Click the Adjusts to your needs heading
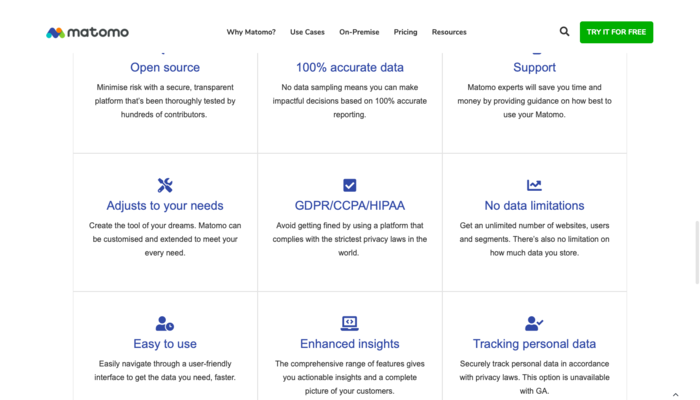700x400 pixels. tap(165, 205)
